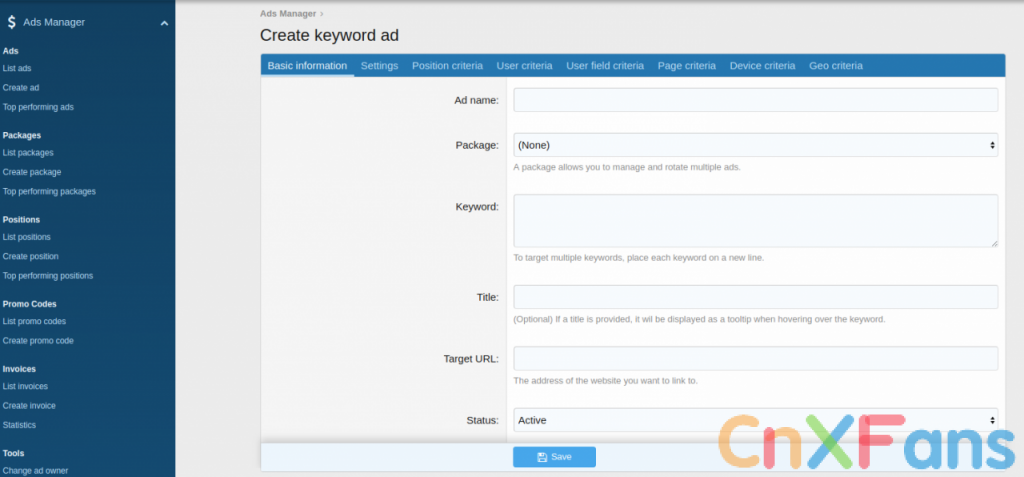Open the Device criteria tab

point(762,66)
